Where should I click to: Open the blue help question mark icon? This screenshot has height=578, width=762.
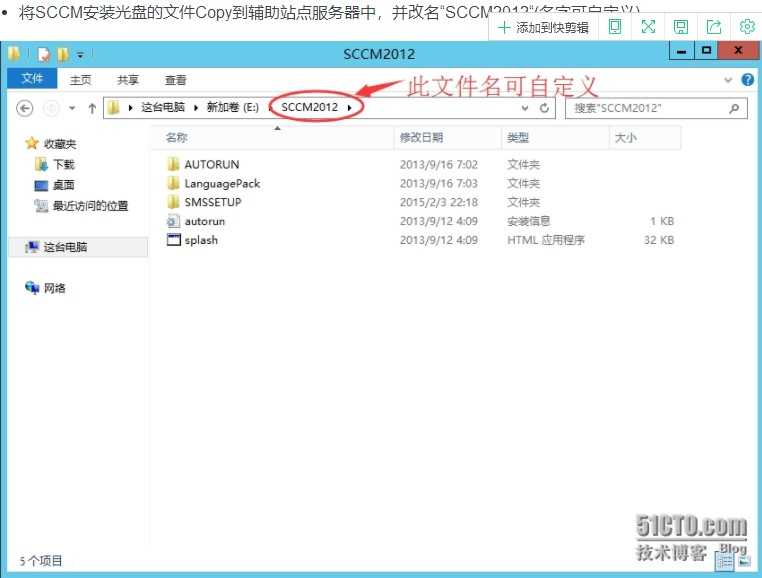tap(747, 80)
